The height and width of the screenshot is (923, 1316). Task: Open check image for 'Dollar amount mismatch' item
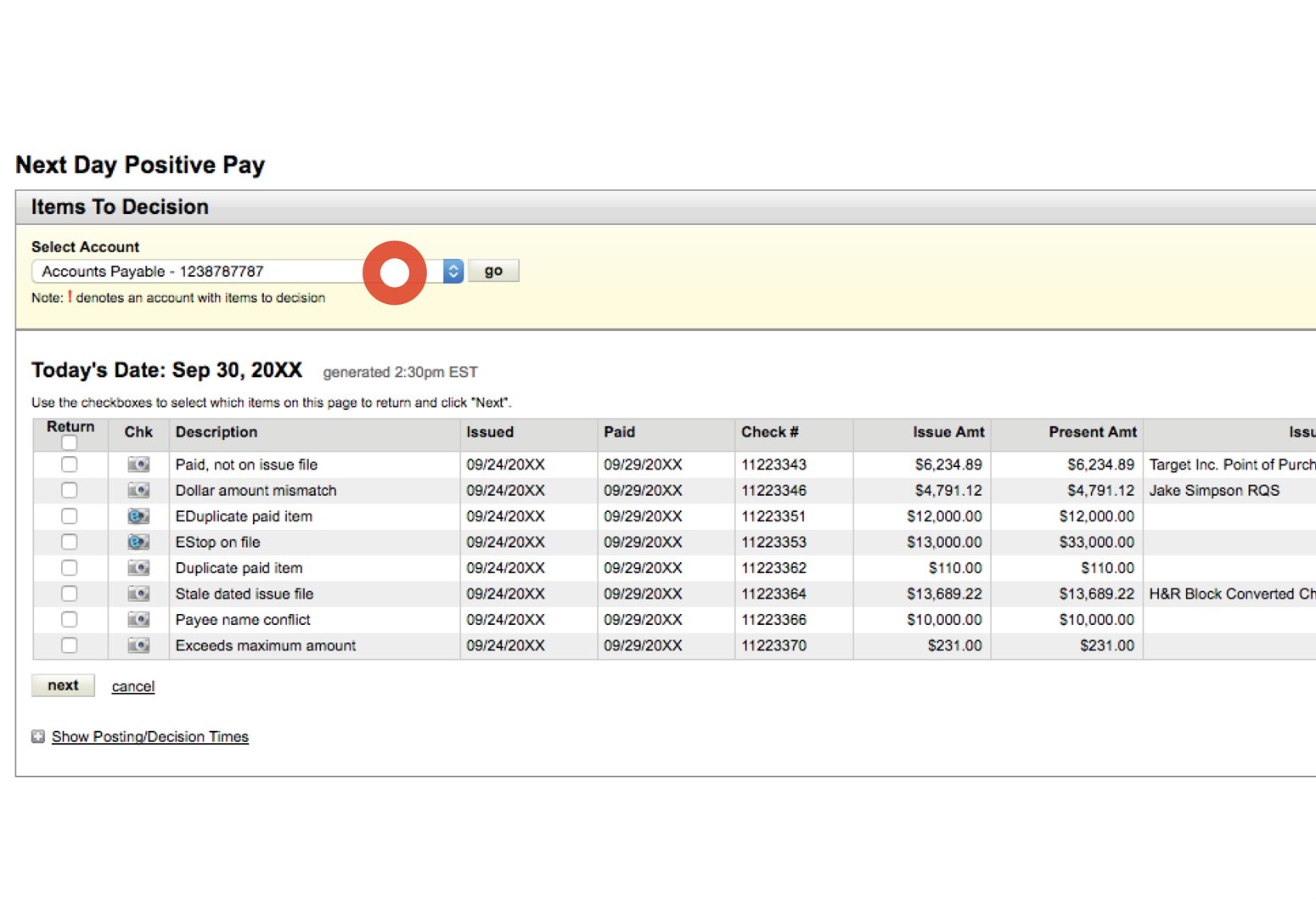(x=138, y=490)
